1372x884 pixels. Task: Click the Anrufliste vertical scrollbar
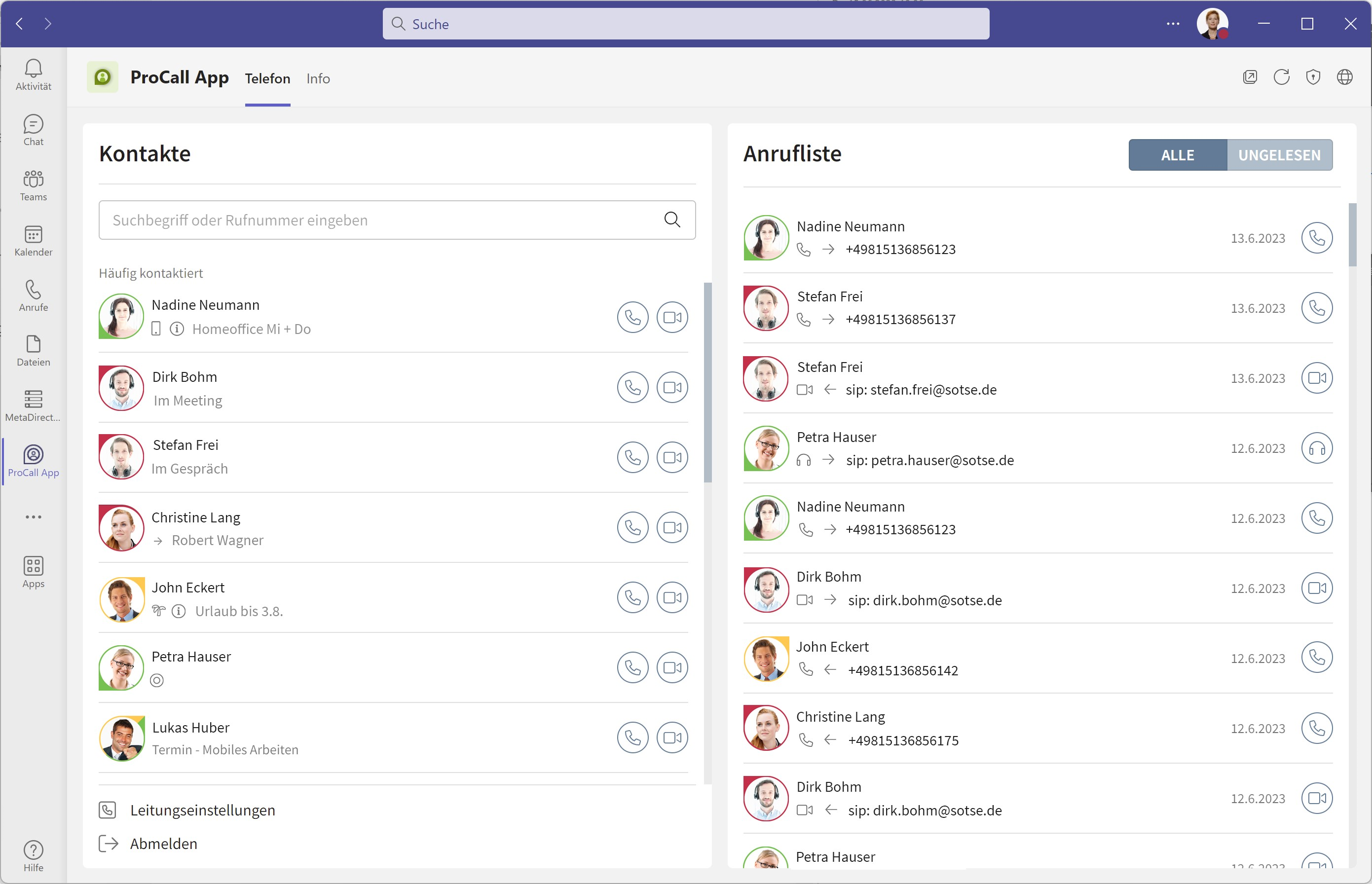coord(1352,235)
